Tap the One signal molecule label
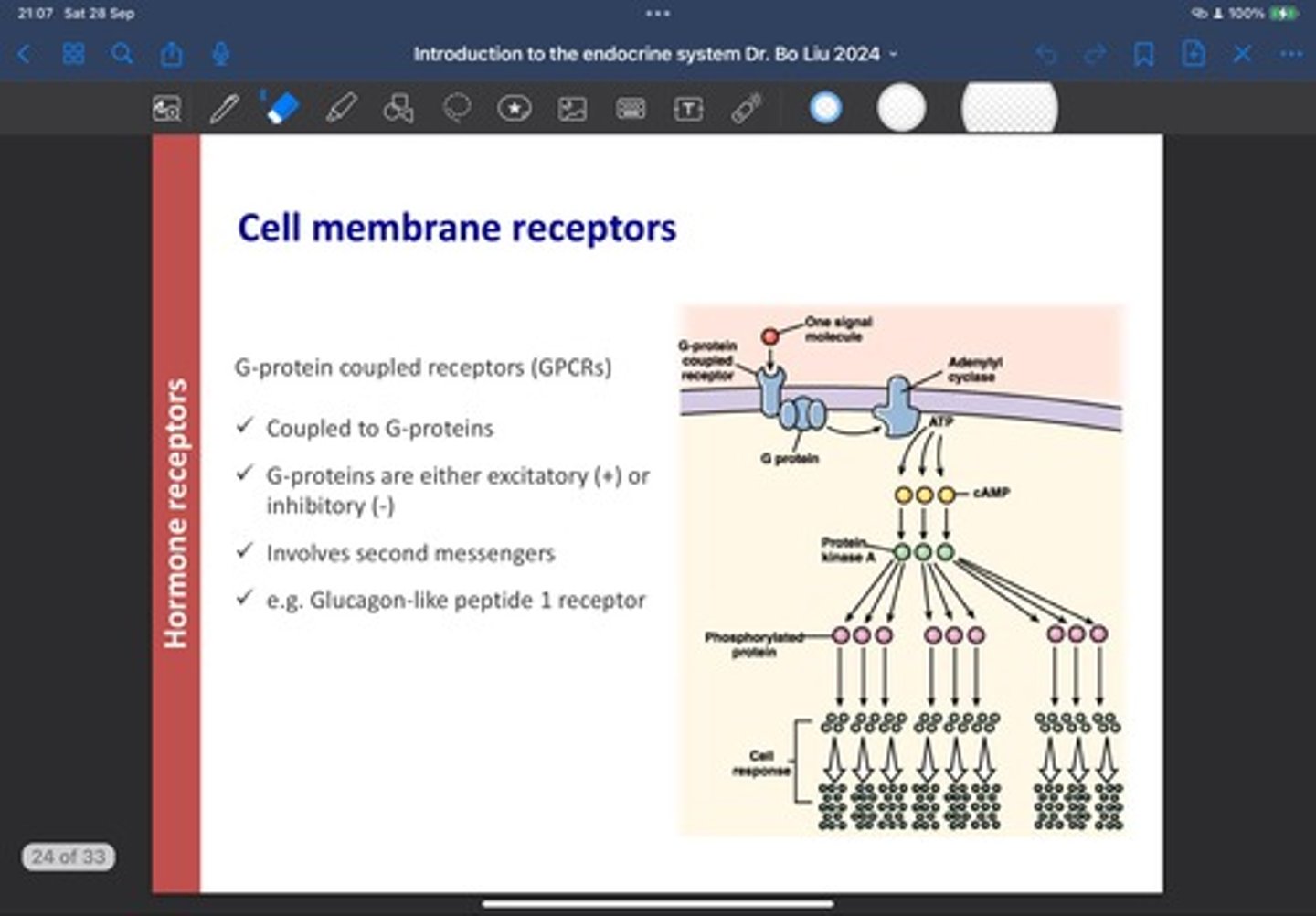 pos(838,329)
